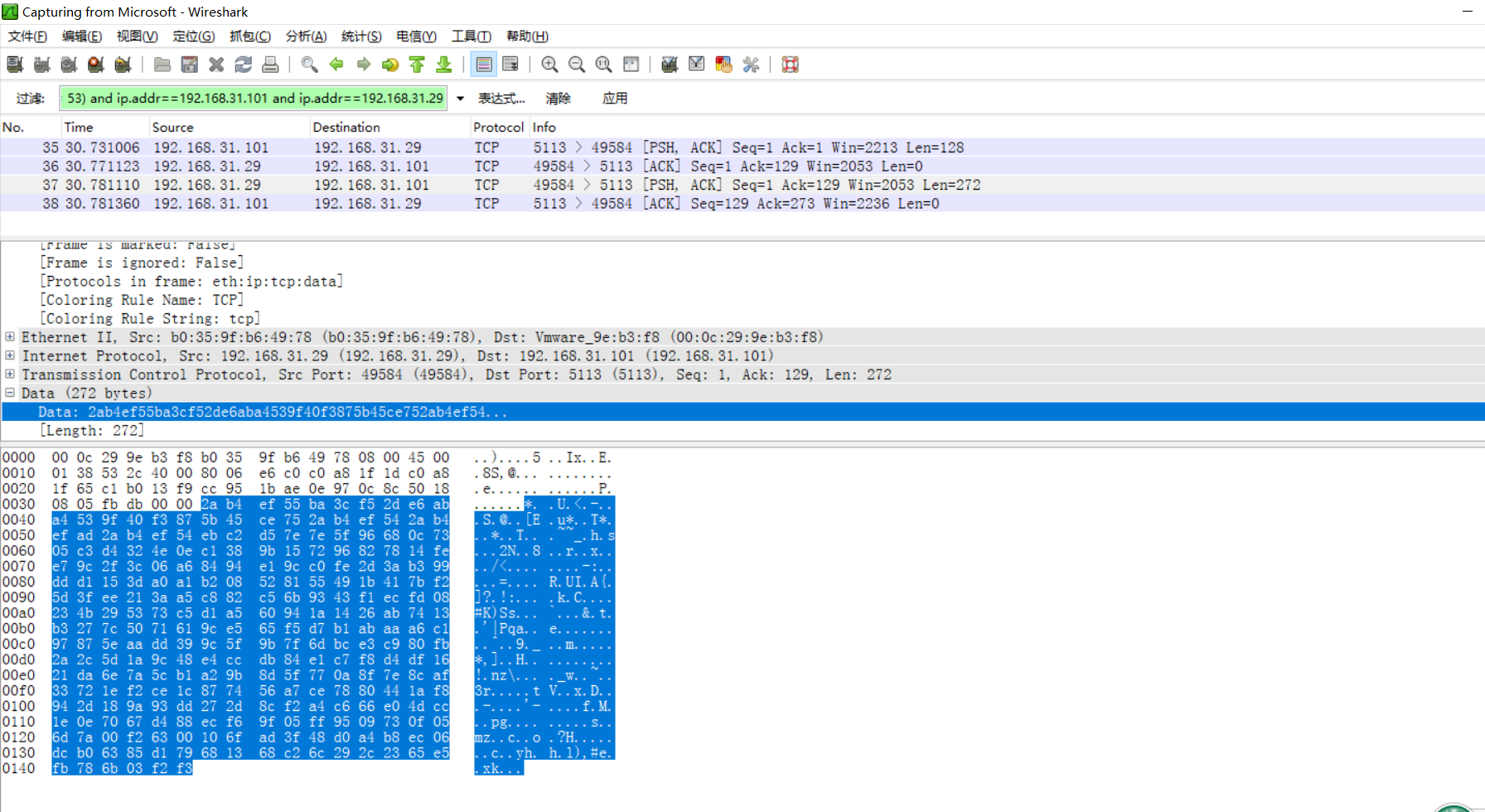Collapse the Data (272 bytes) node

[x=10, y=393]
